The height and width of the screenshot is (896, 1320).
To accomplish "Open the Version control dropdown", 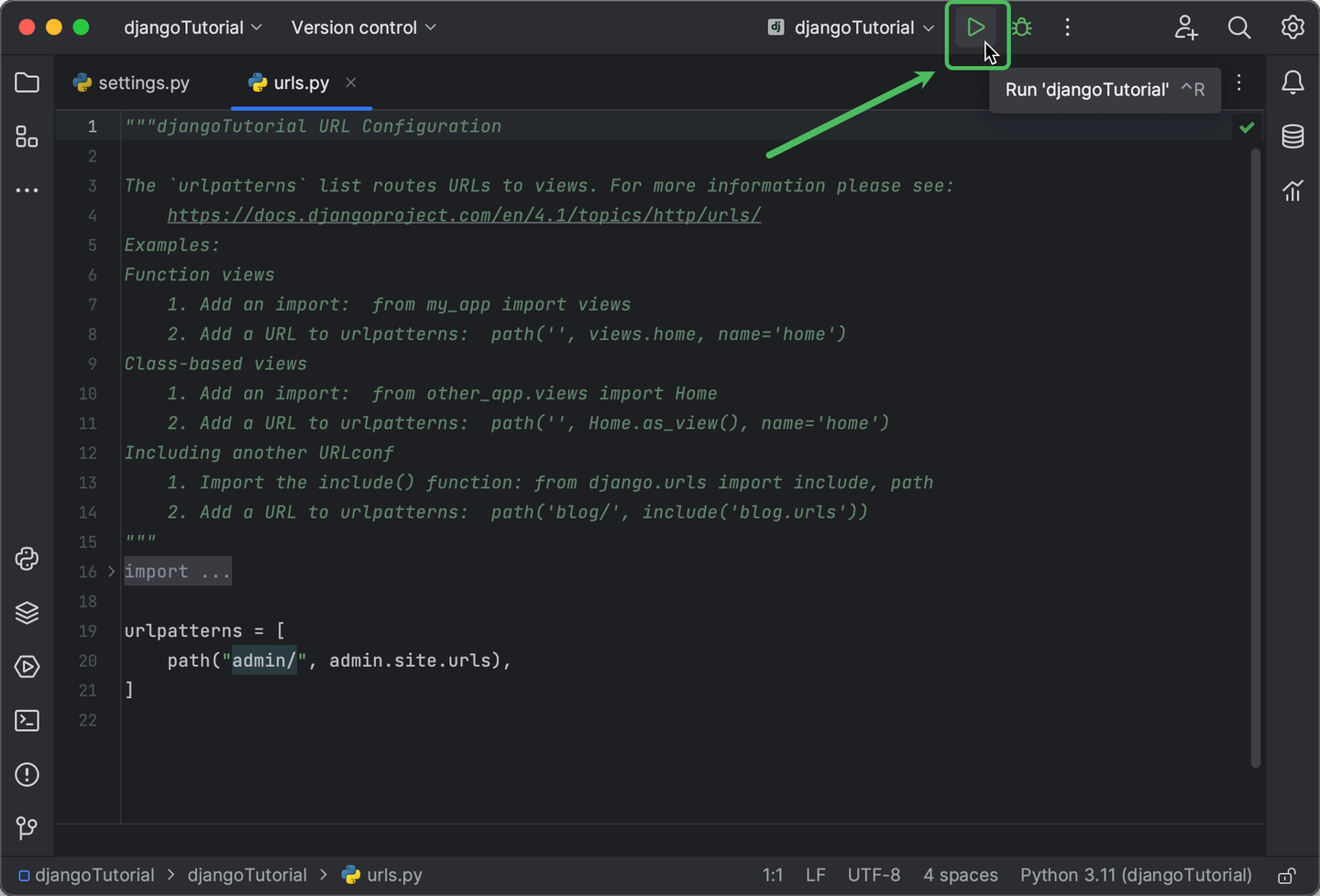I will (363, 27).
